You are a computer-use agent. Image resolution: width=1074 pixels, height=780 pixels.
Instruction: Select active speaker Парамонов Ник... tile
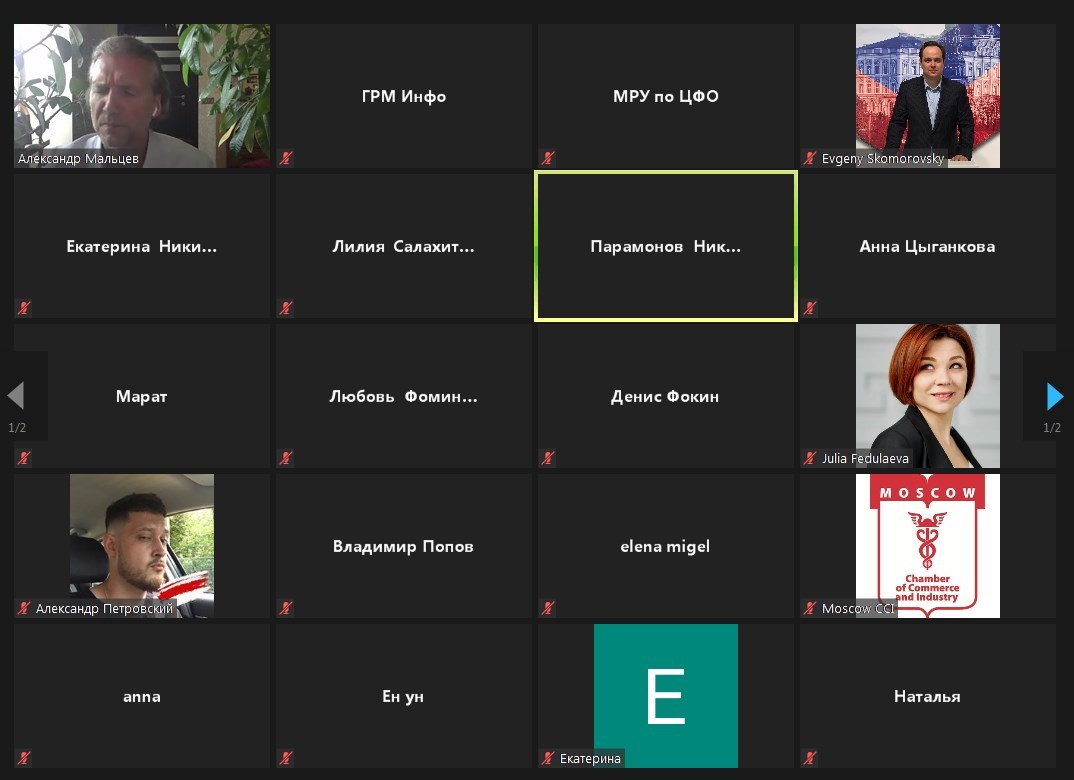(666, 246)
